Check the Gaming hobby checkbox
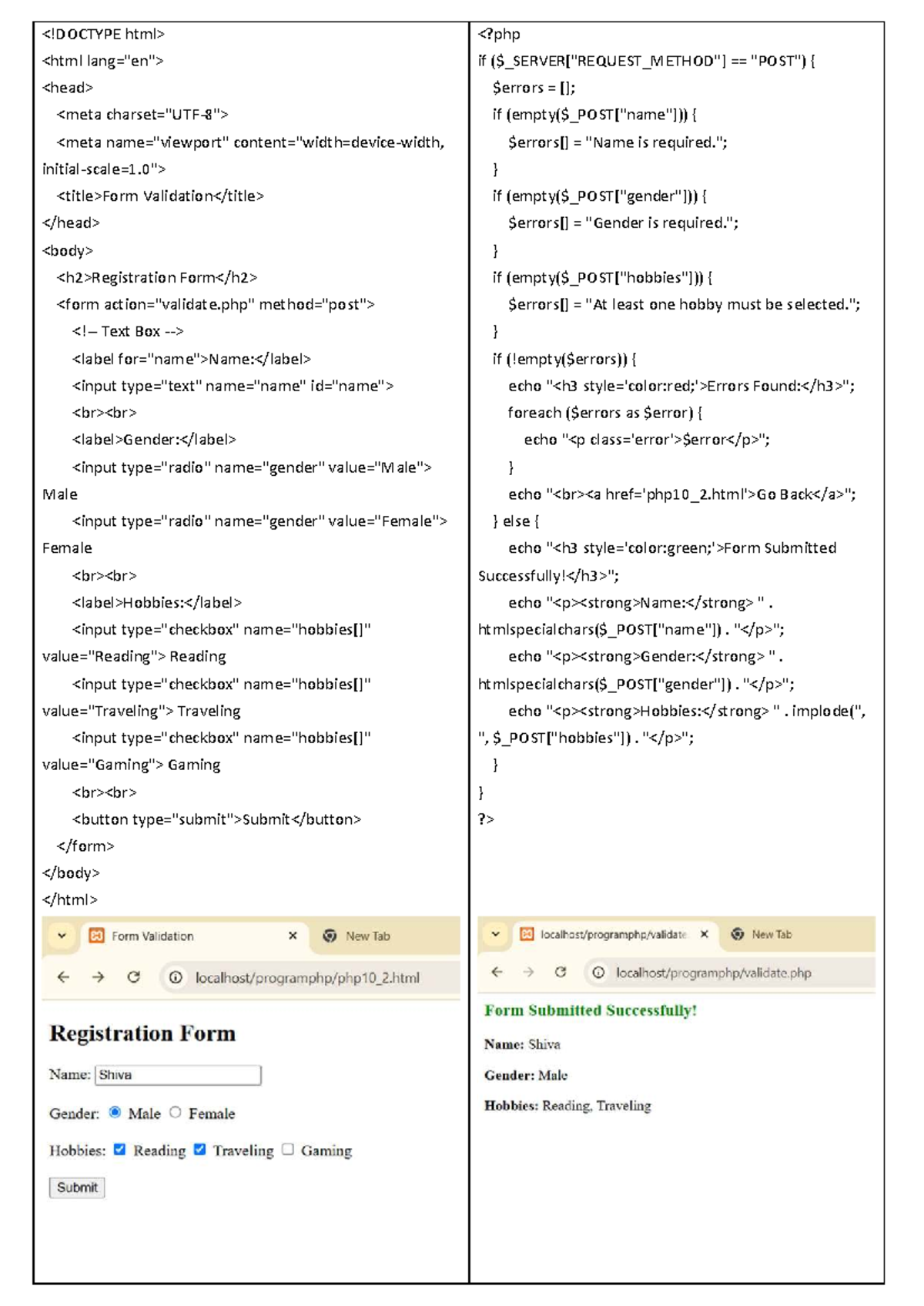The width and height of the screenshot is (924, 1306). pyautogui.click(x=288, y=1149)
